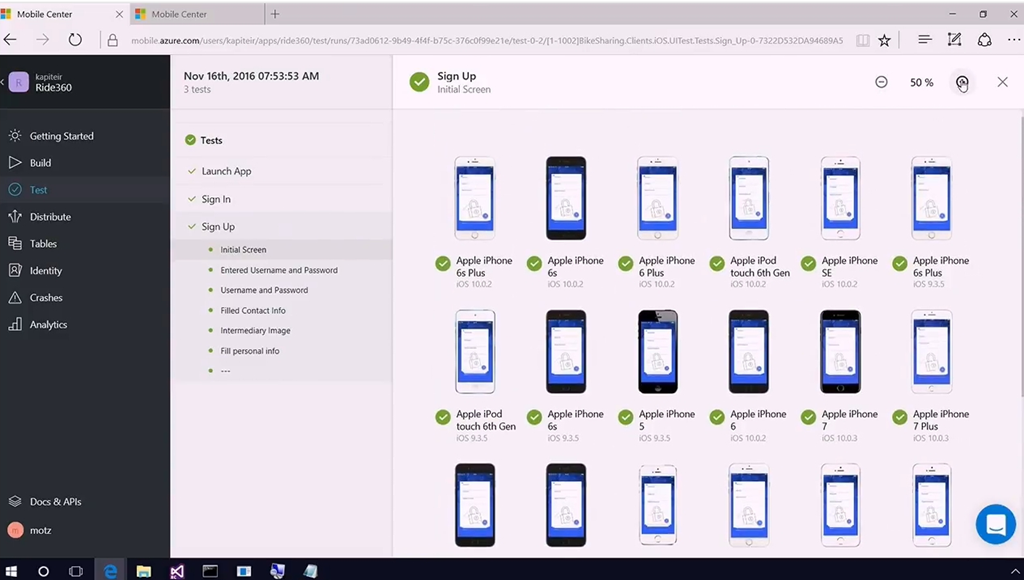The image size is (1024, 580).
Task: Click the Edge icon in Windows taskbar
Action: pos(110,571)
